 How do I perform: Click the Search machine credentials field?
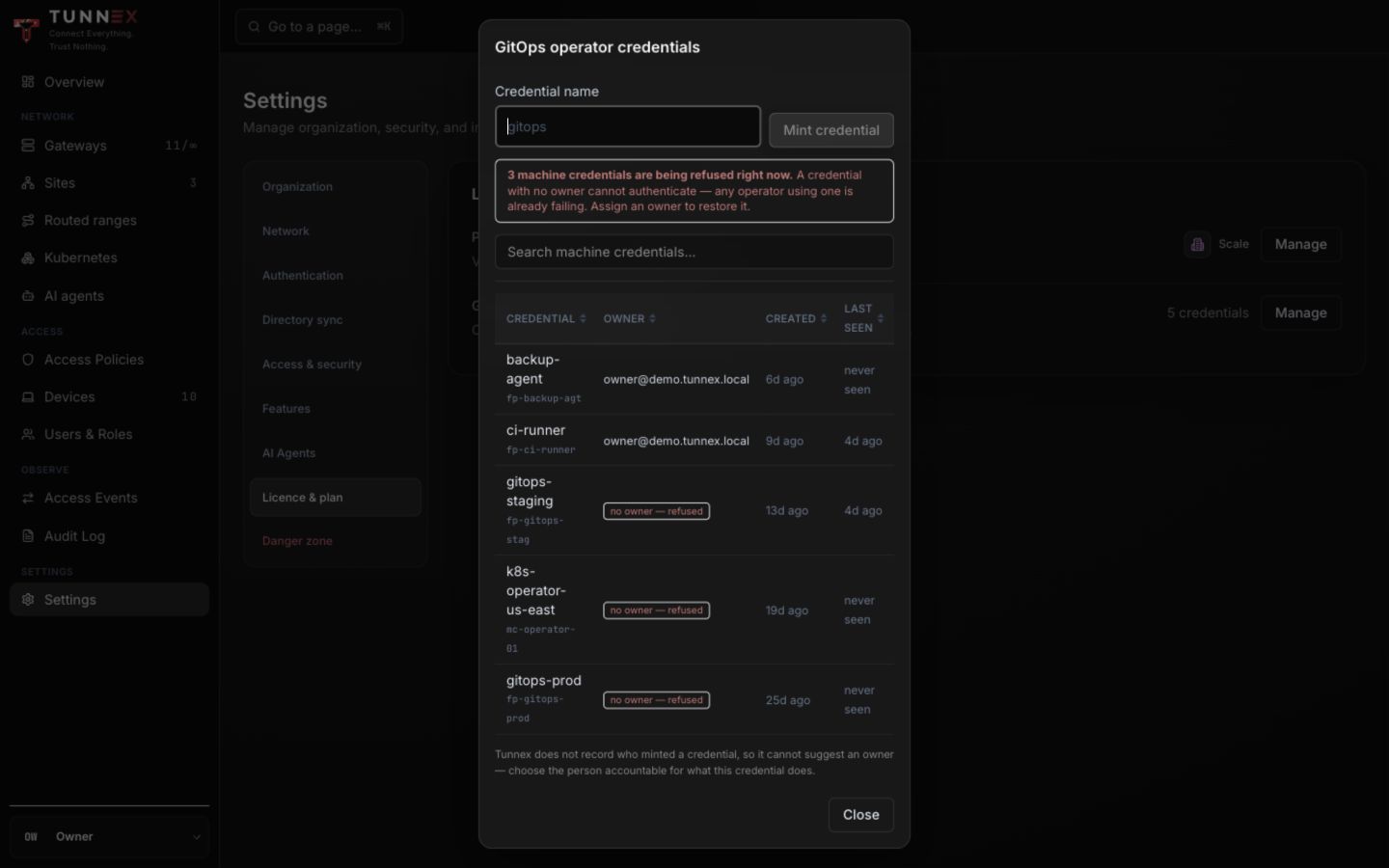[694, 253]
